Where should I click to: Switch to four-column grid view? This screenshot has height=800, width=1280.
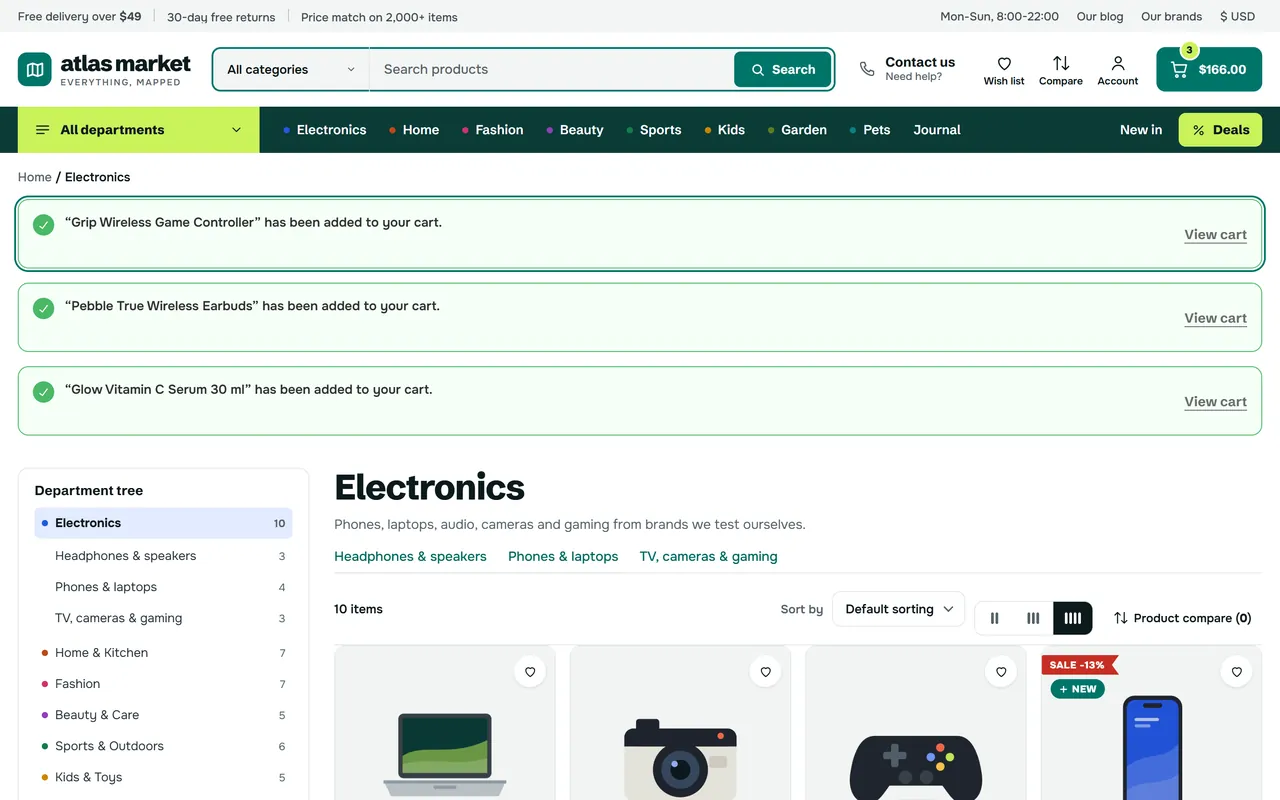coord(1073,618)
